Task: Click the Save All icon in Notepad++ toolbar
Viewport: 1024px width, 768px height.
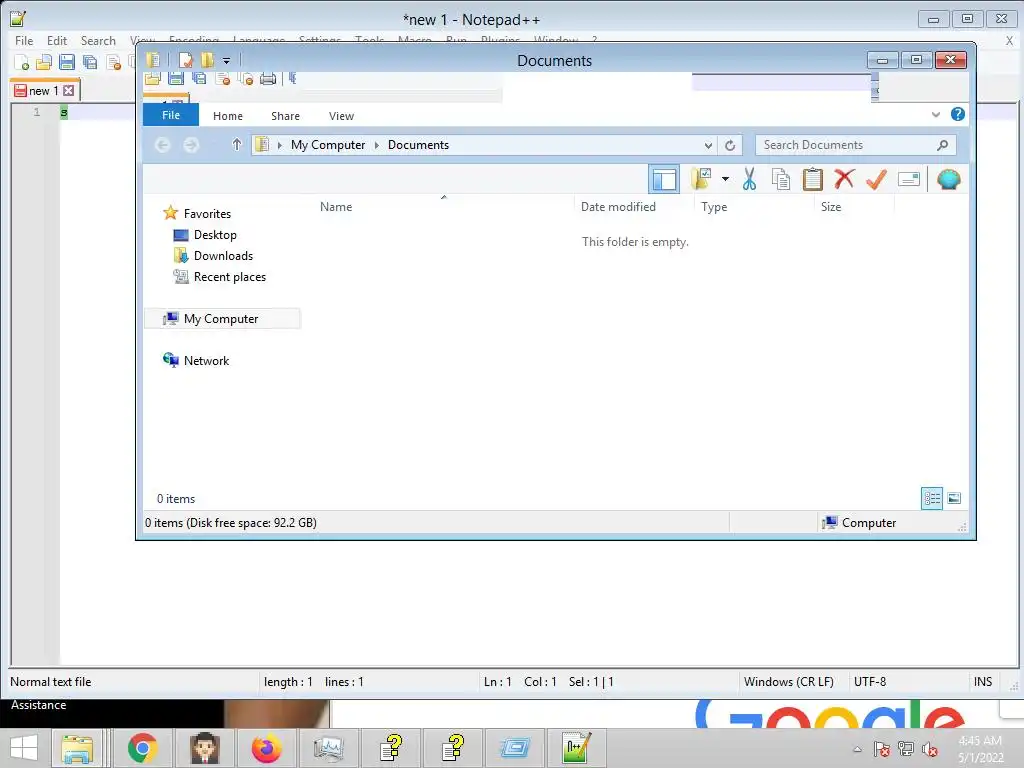Action: click(x=89, y=62)
